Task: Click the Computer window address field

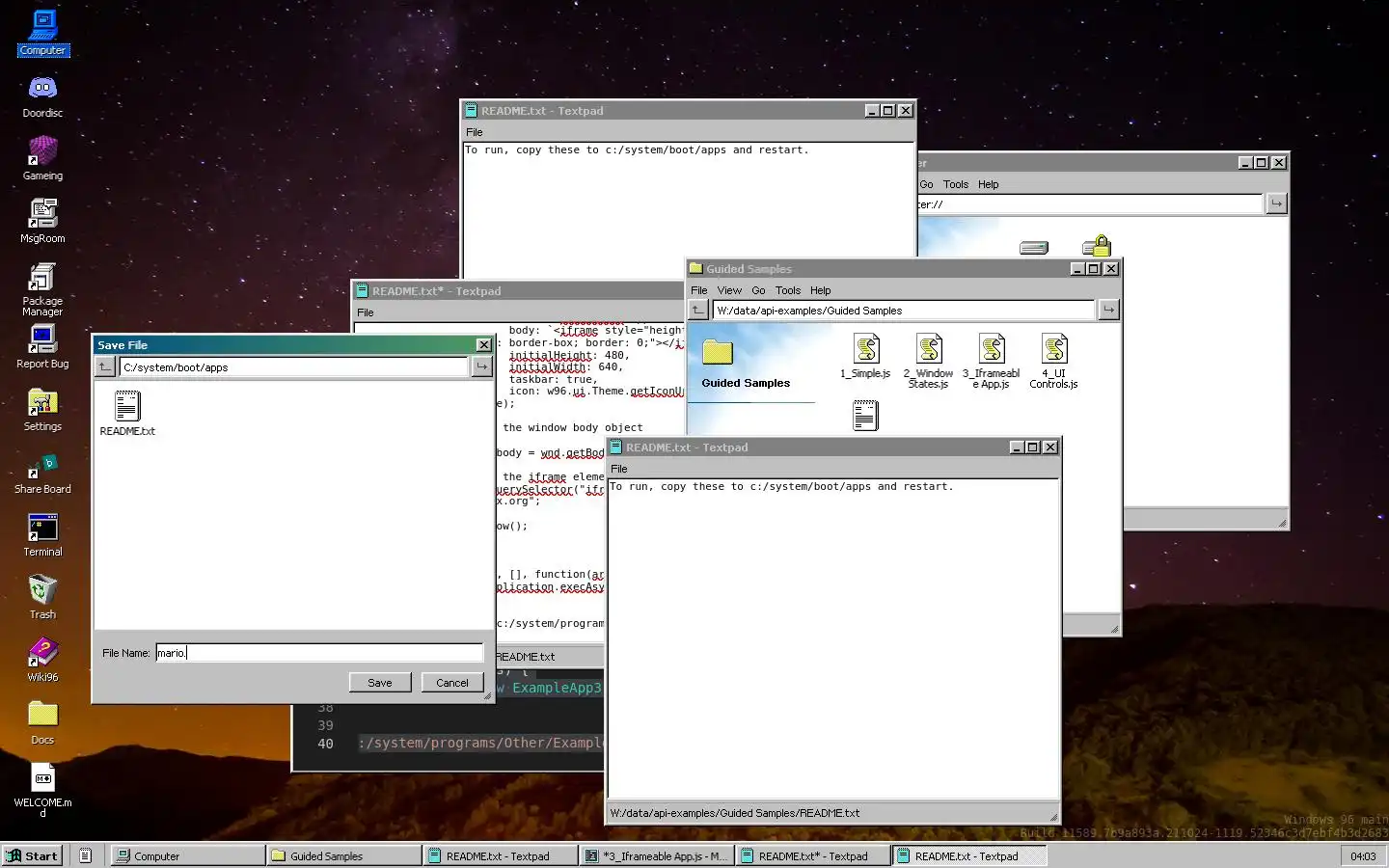Action: tap(1090, 204)
